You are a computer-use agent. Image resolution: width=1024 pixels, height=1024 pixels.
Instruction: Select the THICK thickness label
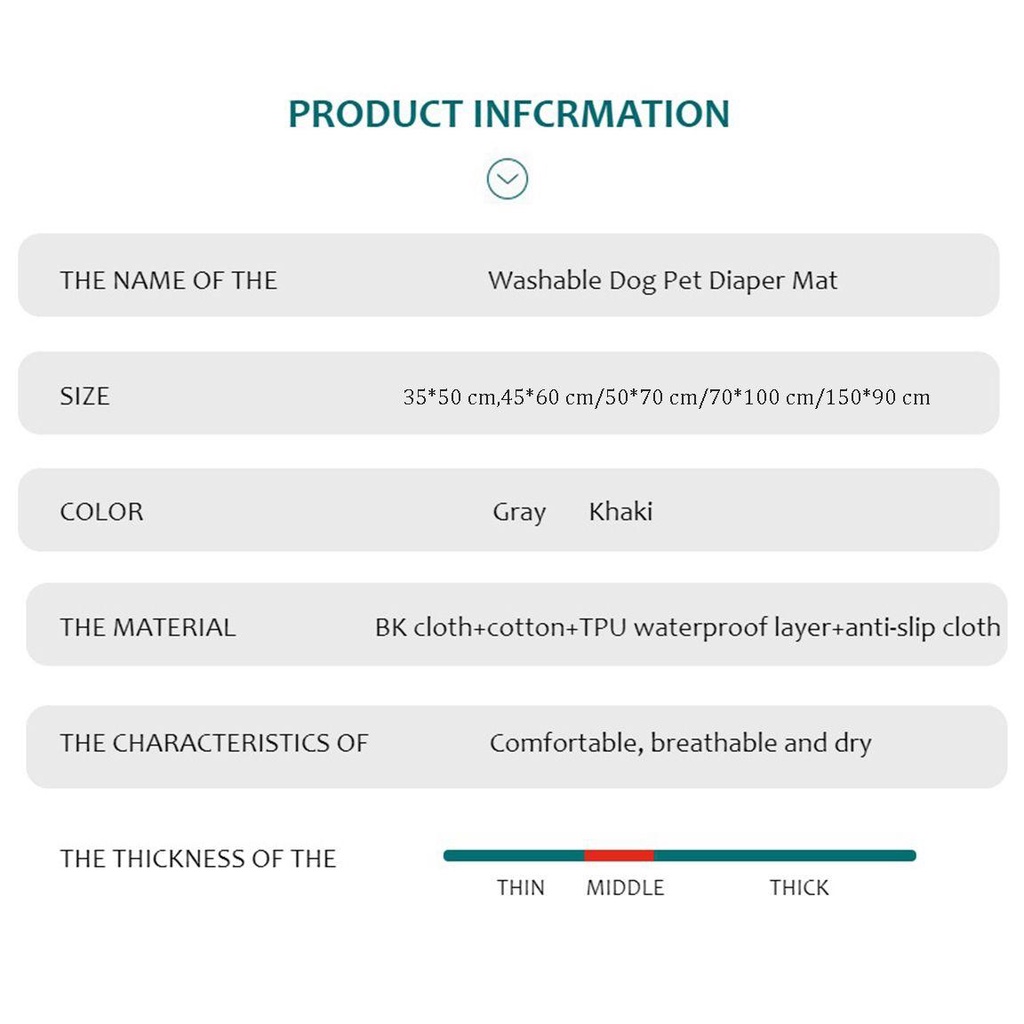tap(799, 888)
